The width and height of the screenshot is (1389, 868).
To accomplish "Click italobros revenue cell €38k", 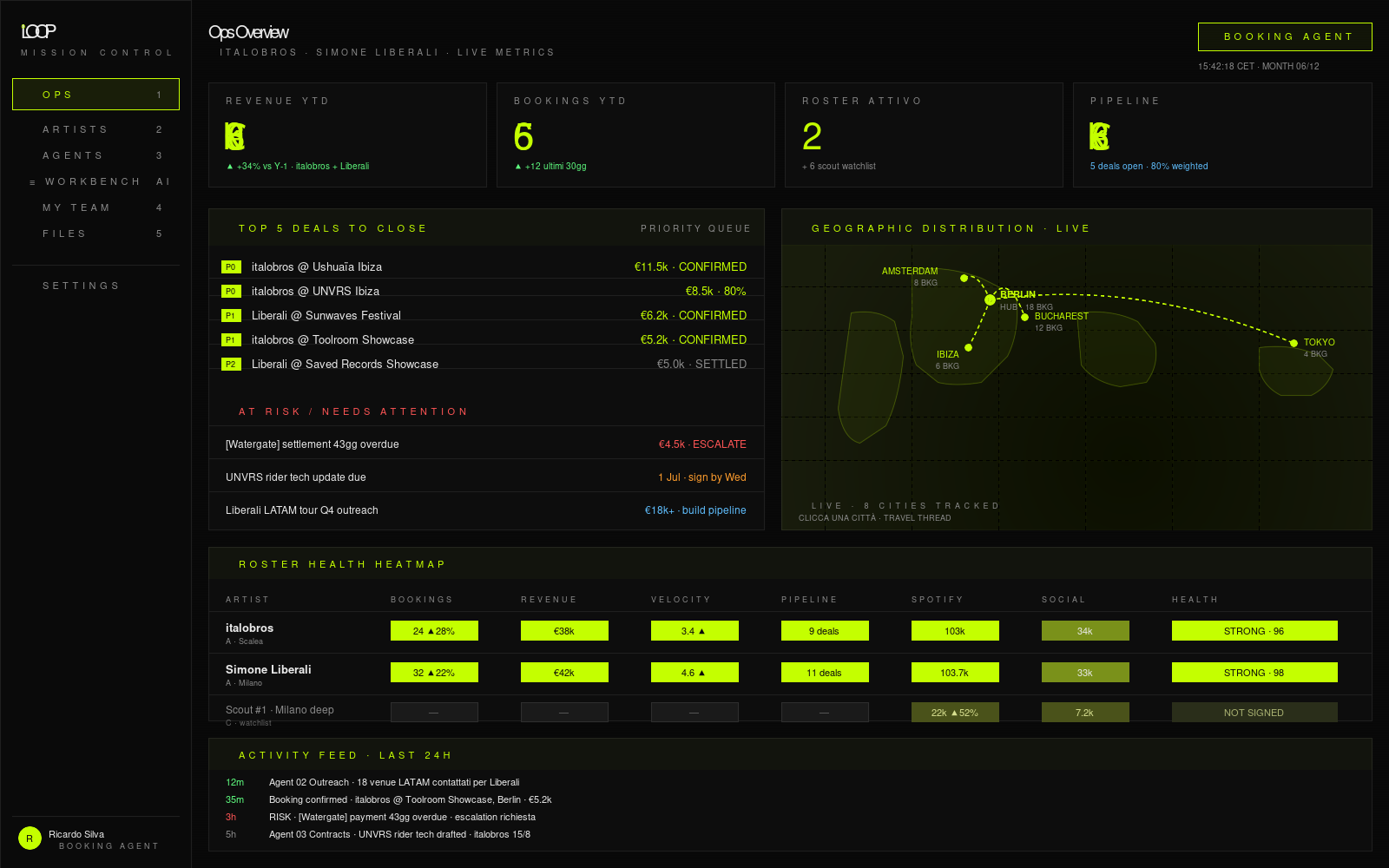I will (564, 631).
